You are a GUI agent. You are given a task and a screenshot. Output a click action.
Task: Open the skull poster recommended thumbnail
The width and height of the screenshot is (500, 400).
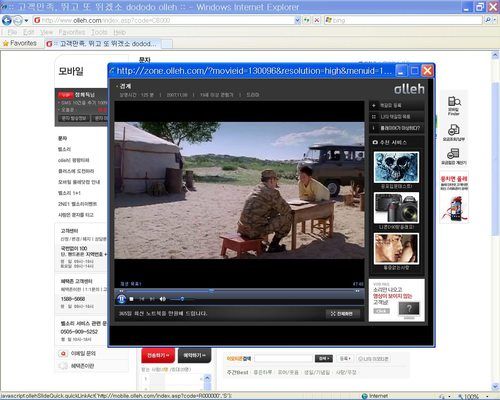point(396,167)
